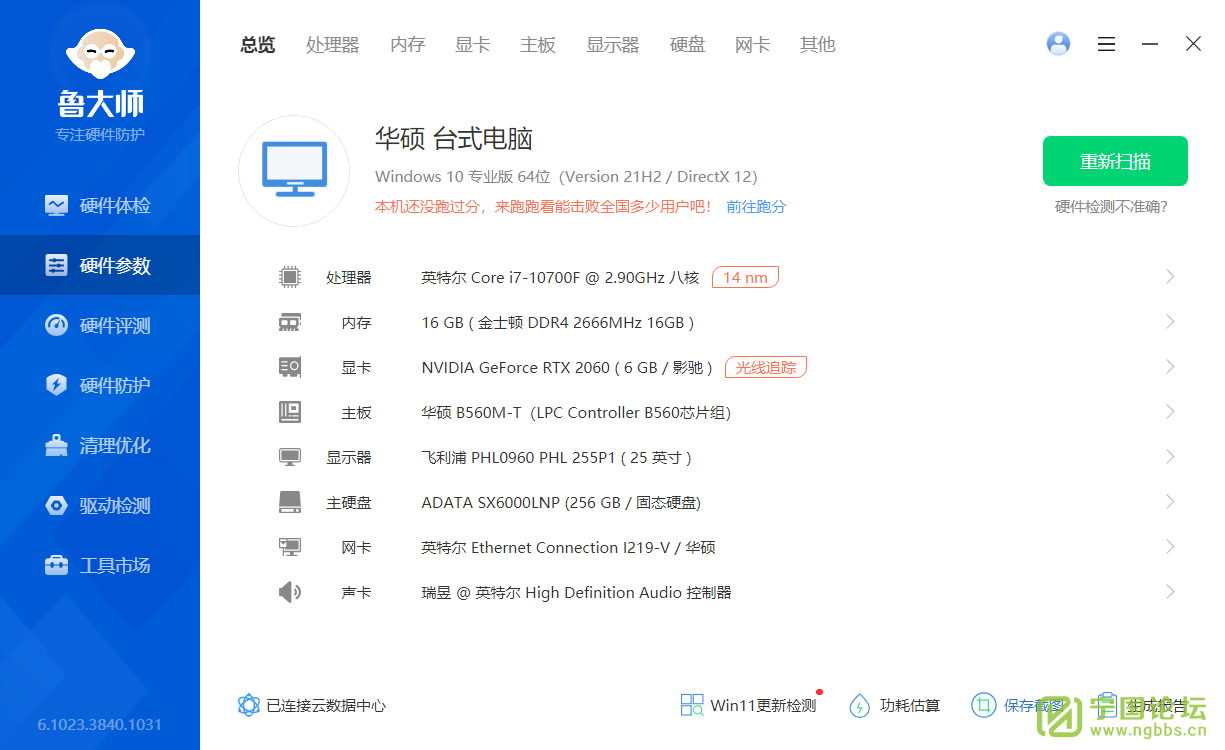Open the 工具市场 tool market
The image size is (1225, 750).
[x=100, y=565]
